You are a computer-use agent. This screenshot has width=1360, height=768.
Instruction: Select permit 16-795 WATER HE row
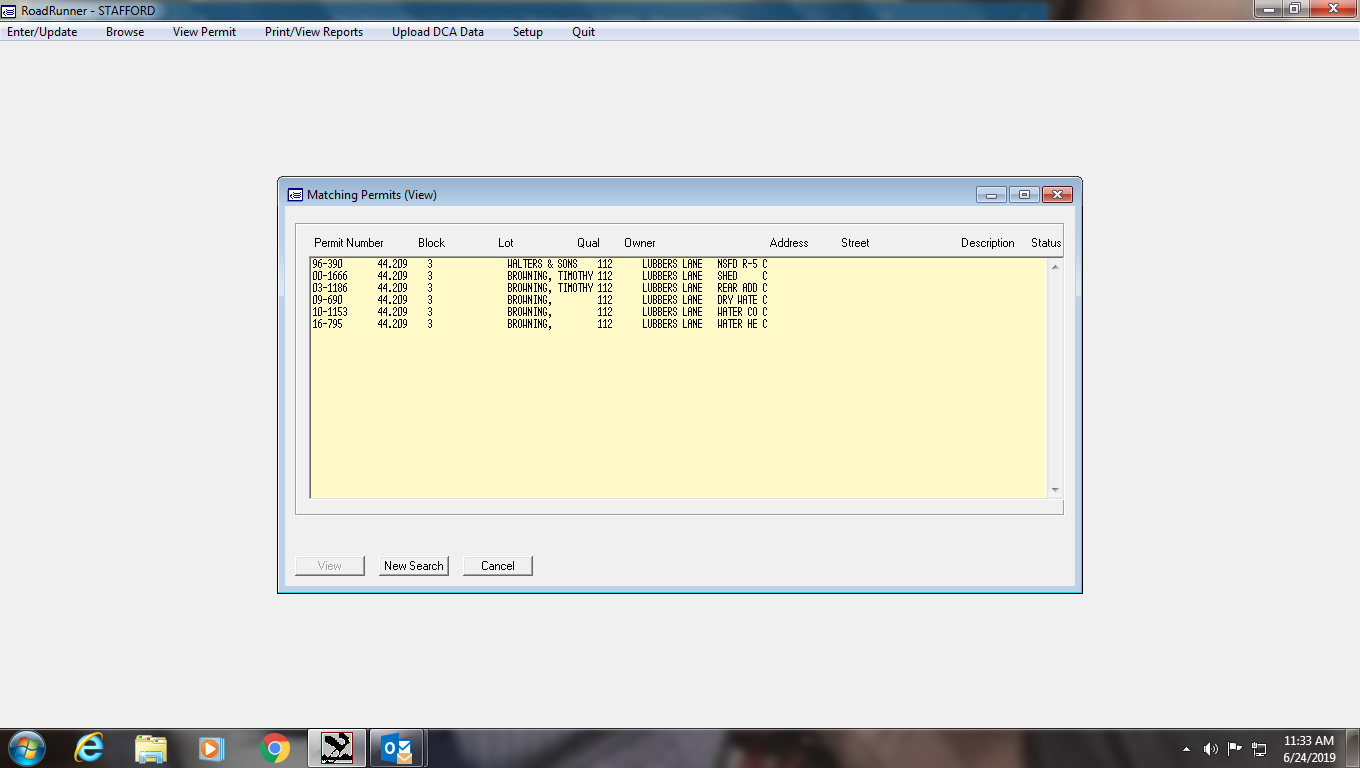[679, 324]
